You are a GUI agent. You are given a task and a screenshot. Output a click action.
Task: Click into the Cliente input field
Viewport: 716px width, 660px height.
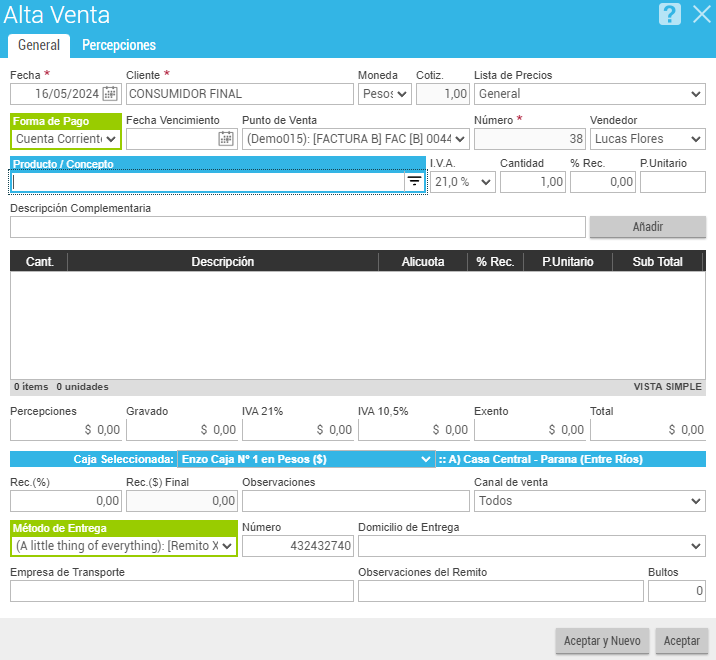pyautogui.click(x=240, y=94)
